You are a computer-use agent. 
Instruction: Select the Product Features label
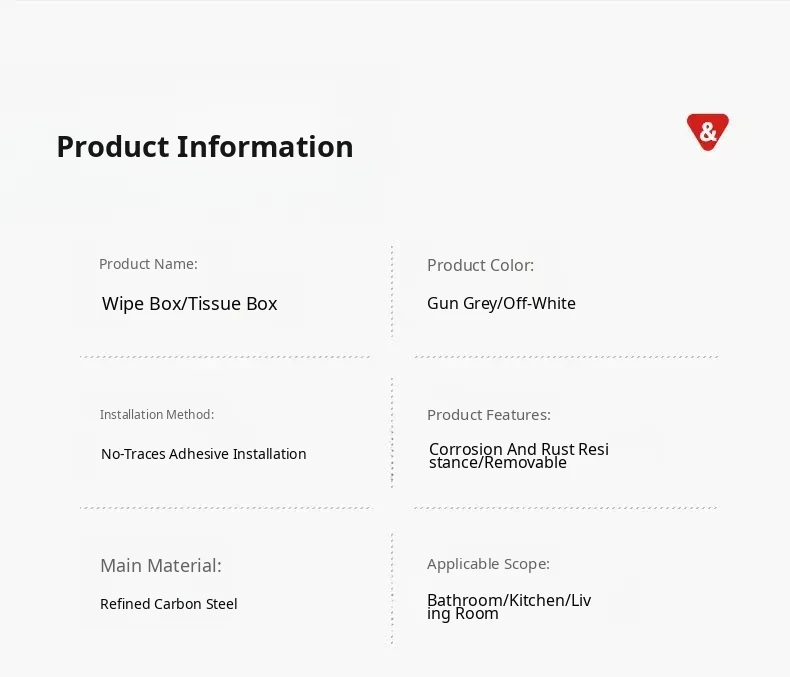[489, 414]
